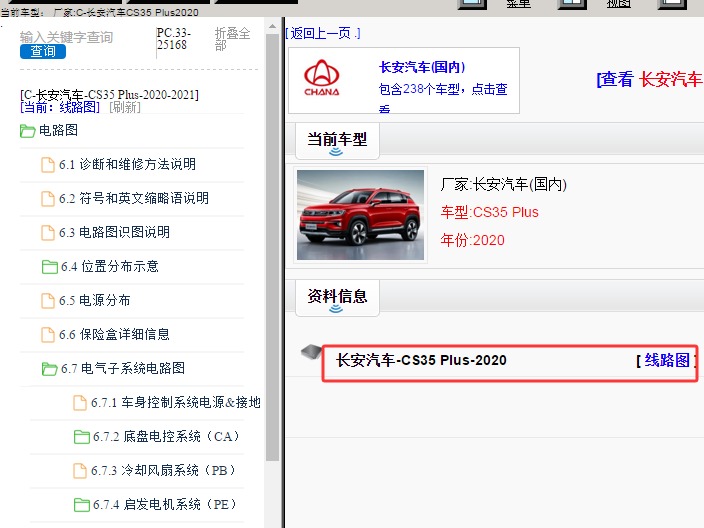Click the 当前：线路图 link
This screenshot has width=704, height=528.
coord(60,107)
